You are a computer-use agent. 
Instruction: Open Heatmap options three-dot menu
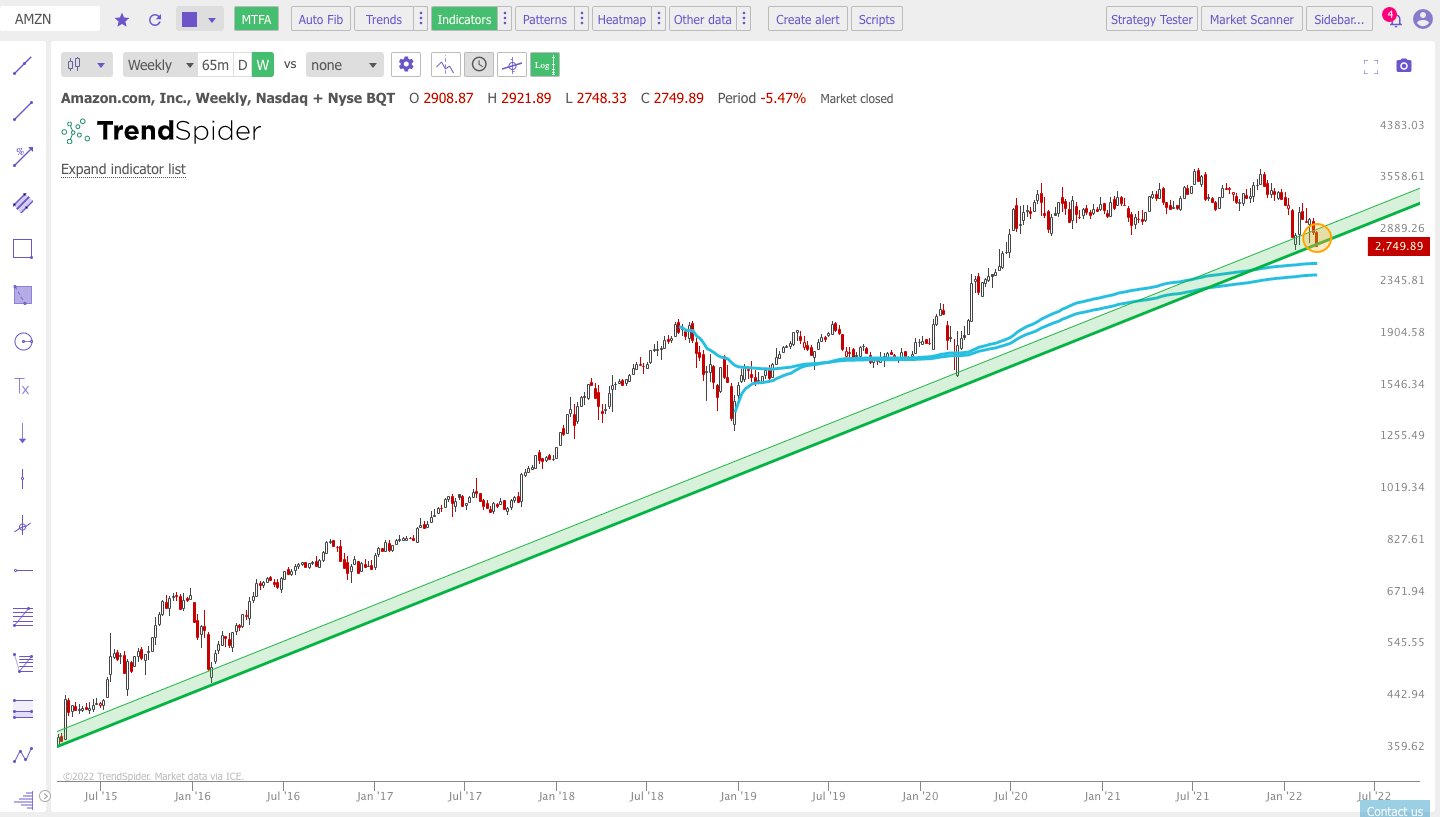[657, 19]
